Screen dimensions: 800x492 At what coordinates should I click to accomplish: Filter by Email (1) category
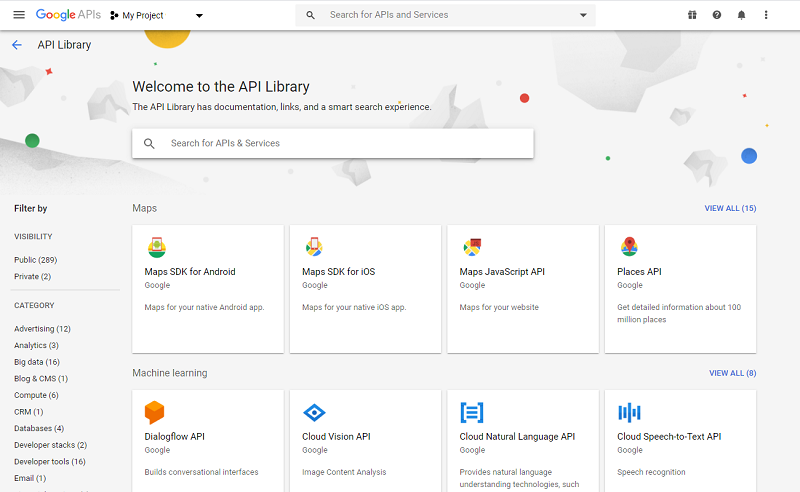[x=30, y=478]
